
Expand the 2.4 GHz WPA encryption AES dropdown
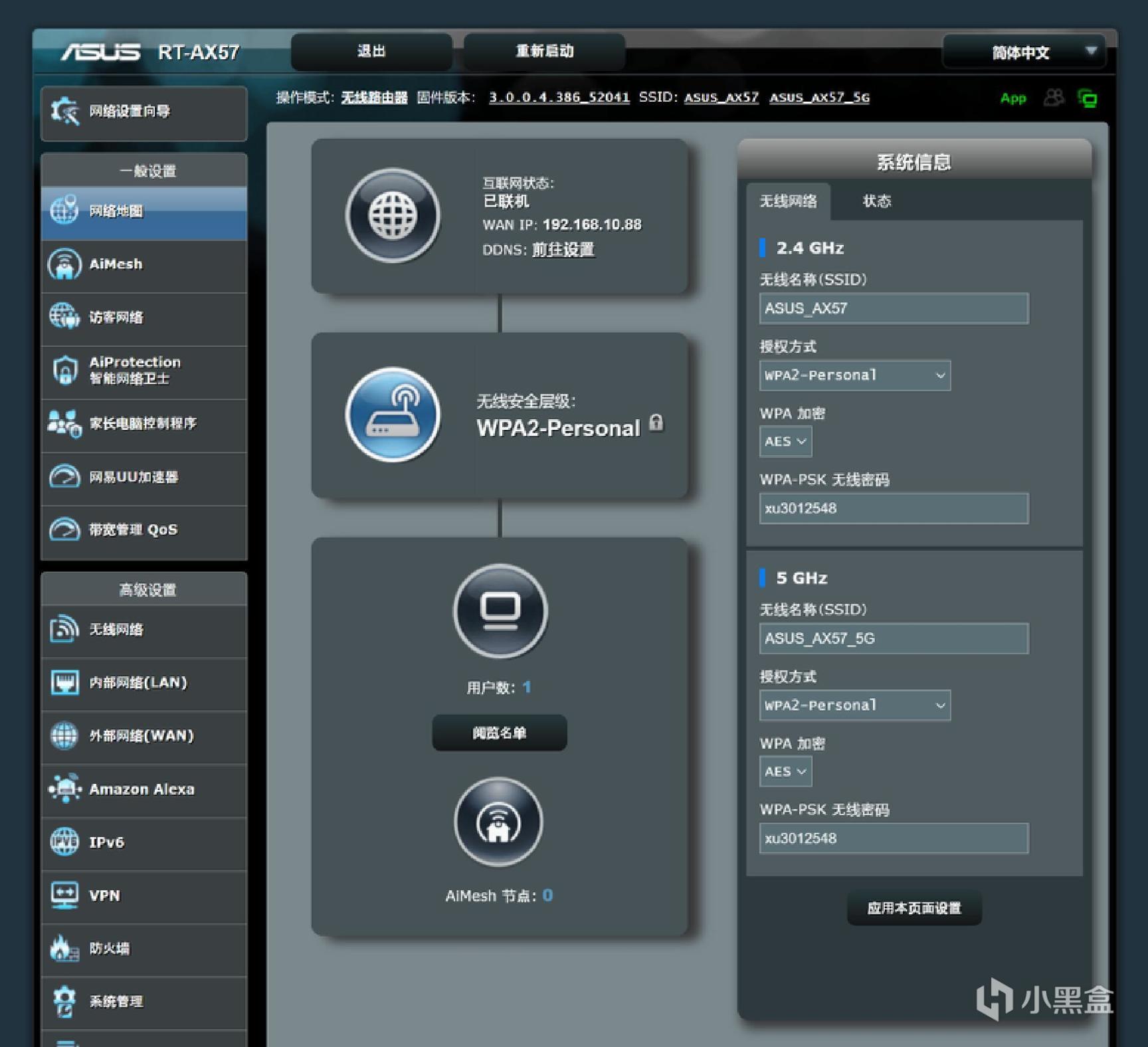pos(785,442)
